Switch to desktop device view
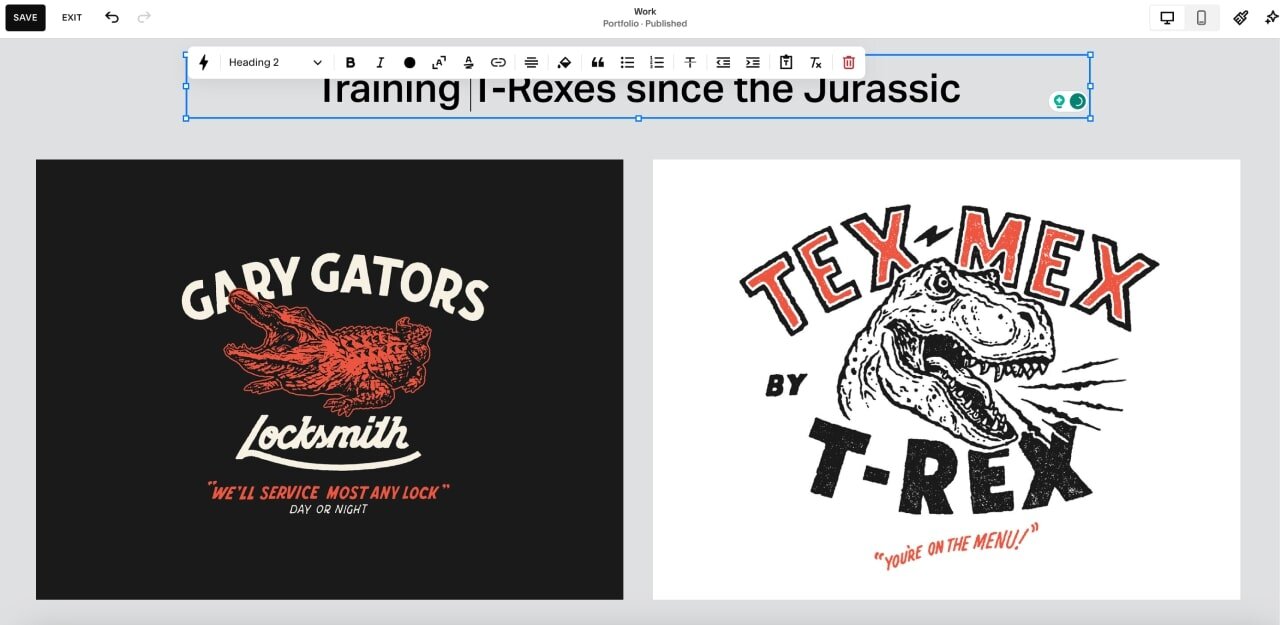 (1167, 17)
